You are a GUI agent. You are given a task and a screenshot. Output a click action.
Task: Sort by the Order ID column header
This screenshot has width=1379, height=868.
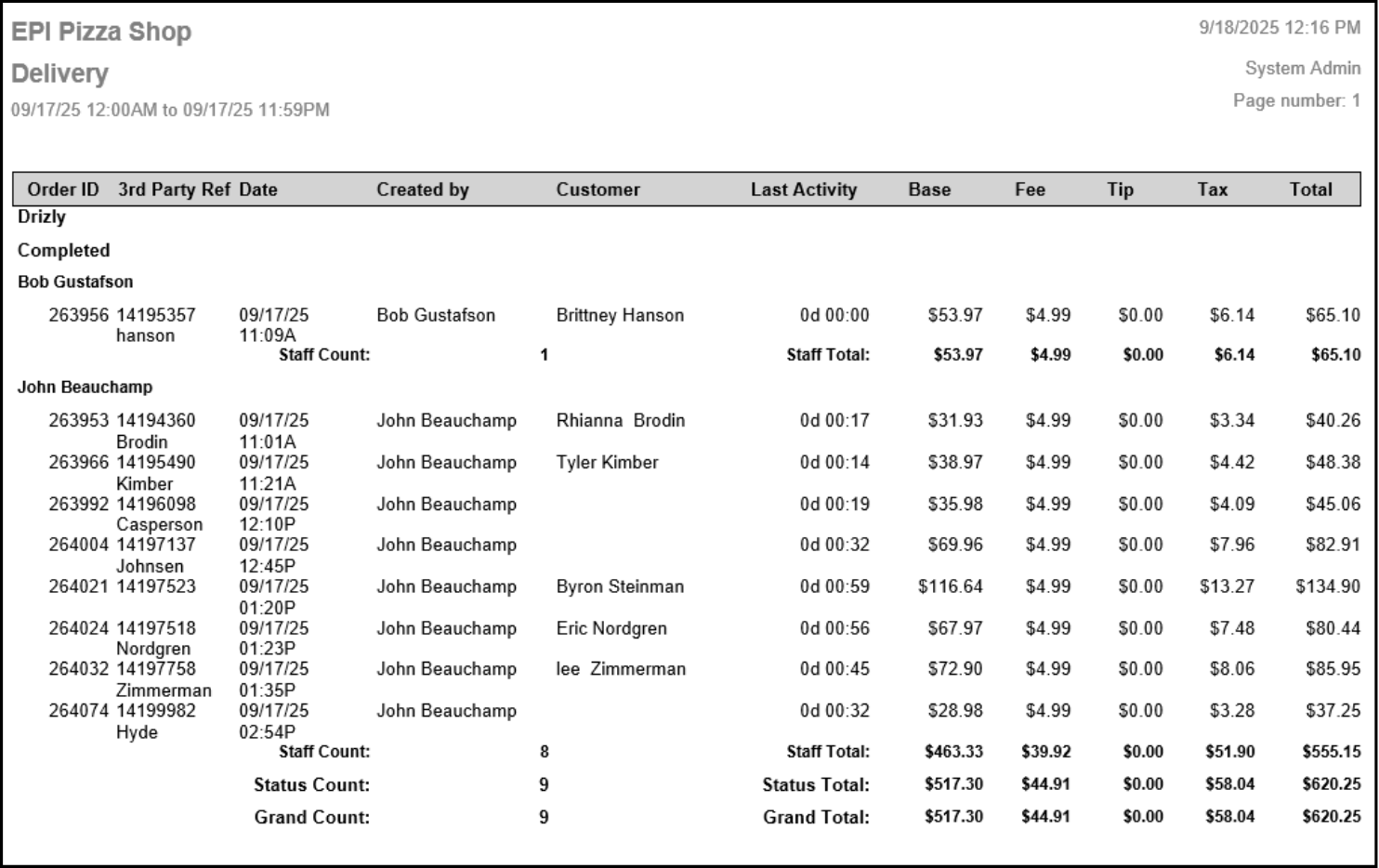(62, 189)
